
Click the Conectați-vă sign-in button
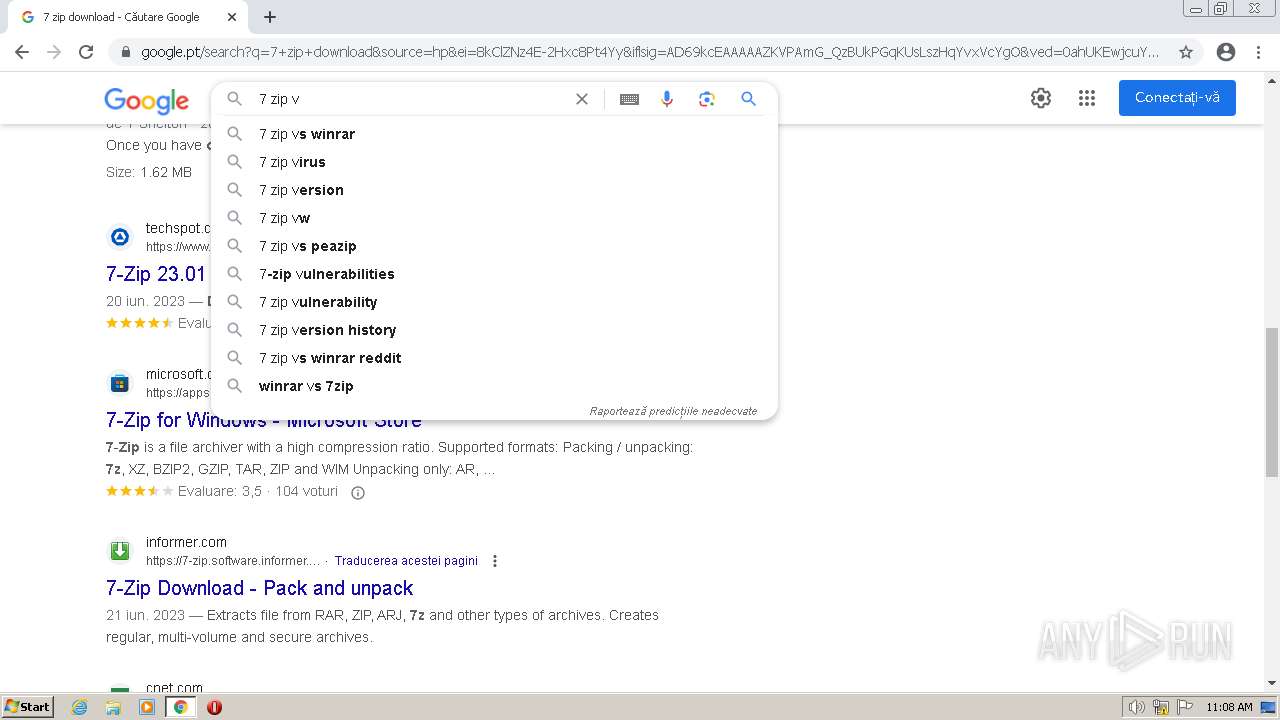pos(1177,98)
